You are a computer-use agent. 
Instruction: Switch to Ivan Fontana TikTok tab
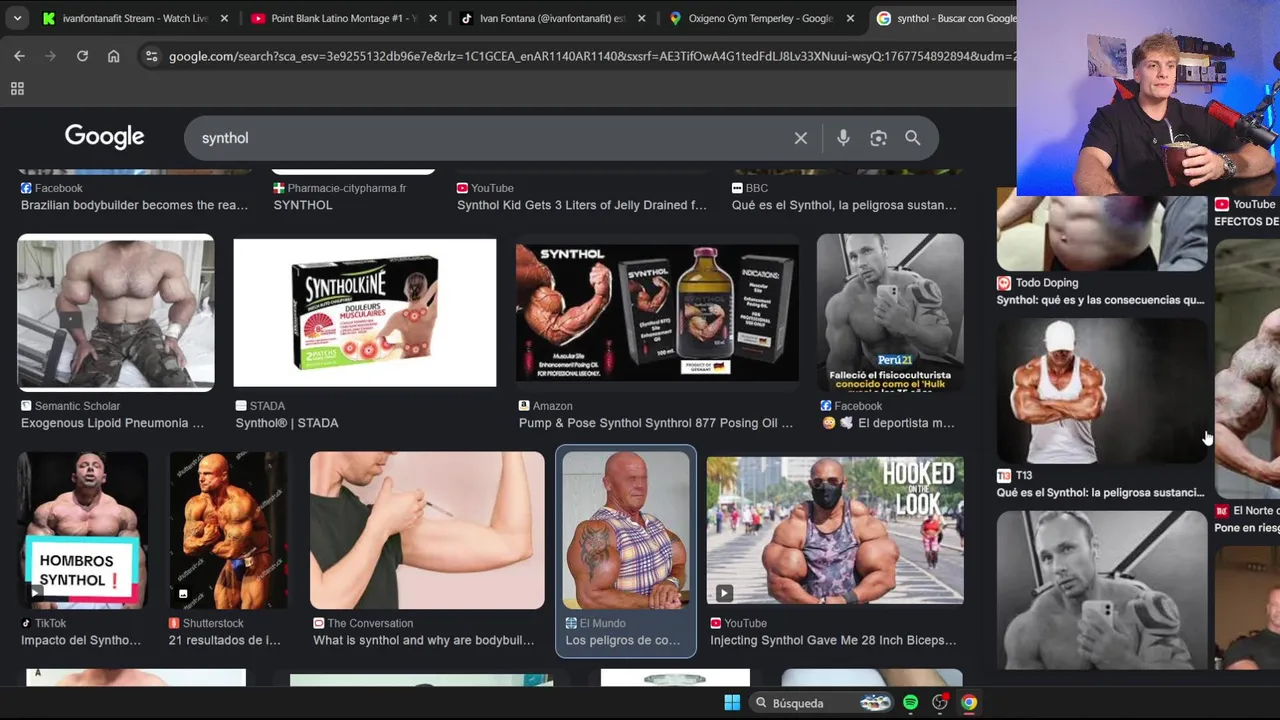(x=552, y=18)
